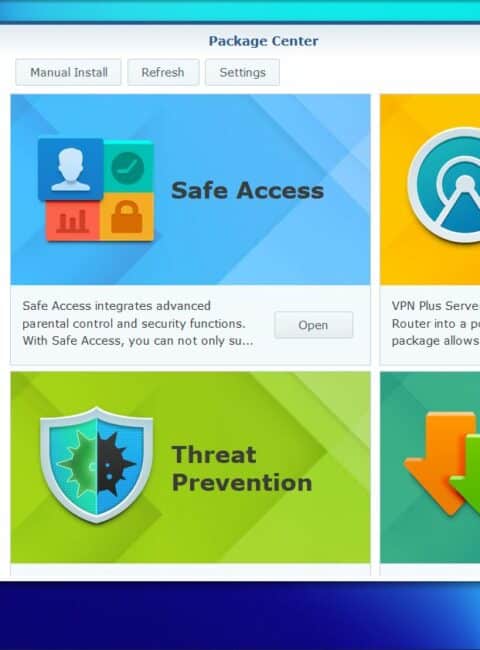Select the VPN Plus Server description text
This screenshot has height=650, width=480.
(436, 323)
